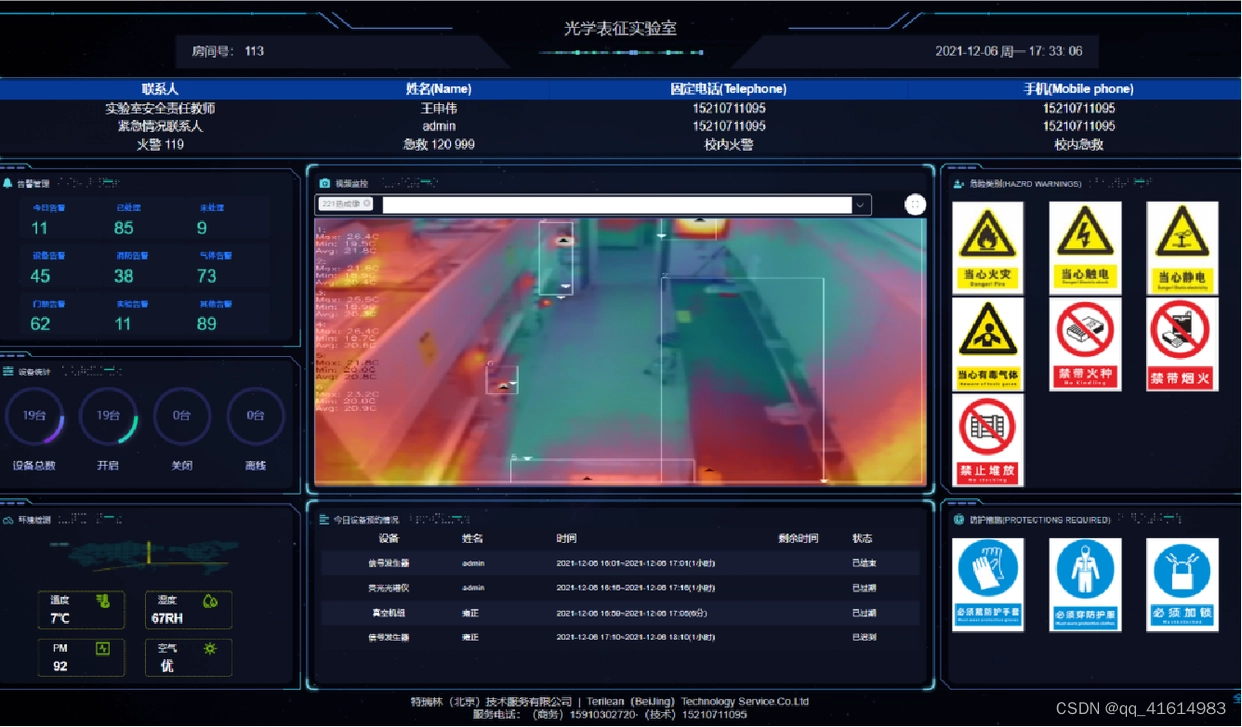Image resolution: width=1242 pixels, height=727 pixels.
Task: Click the date and time display
Action: click(1009, 51)
